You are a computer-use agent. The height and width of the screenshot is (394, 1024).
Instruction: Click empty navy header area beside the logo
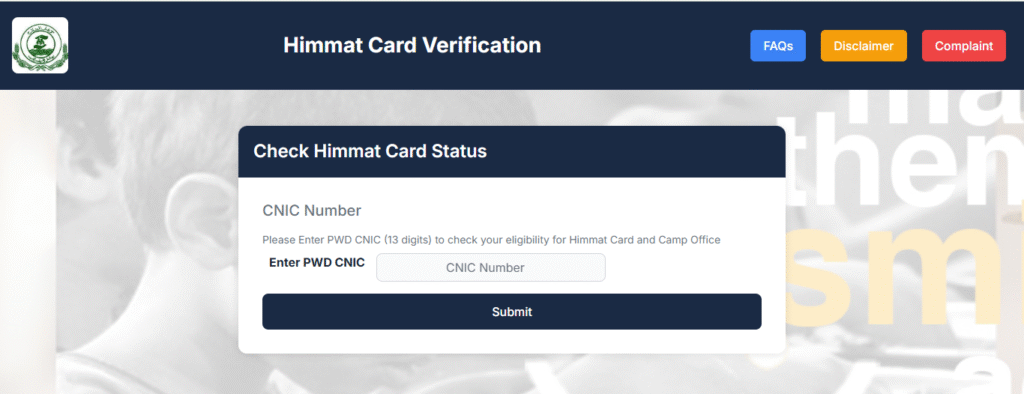click(170, 46)
